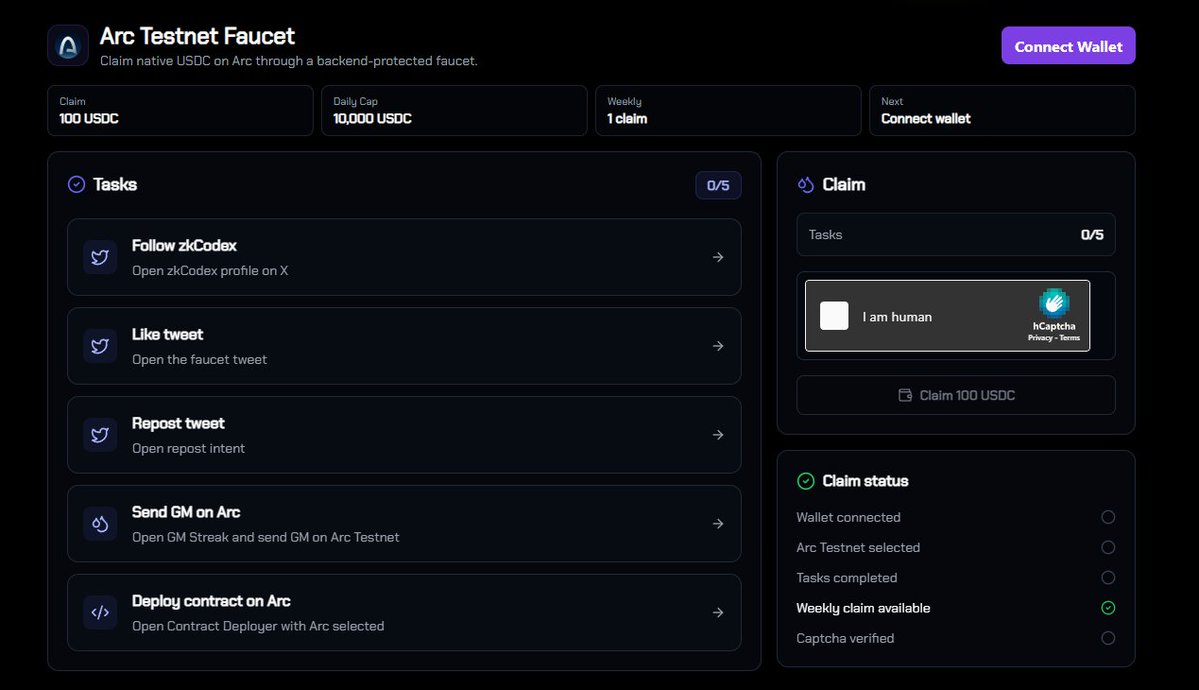Click 'Open GM Streak and send GM' description
This screenshot has width=1199, height=690.
[x=265, y=537]
